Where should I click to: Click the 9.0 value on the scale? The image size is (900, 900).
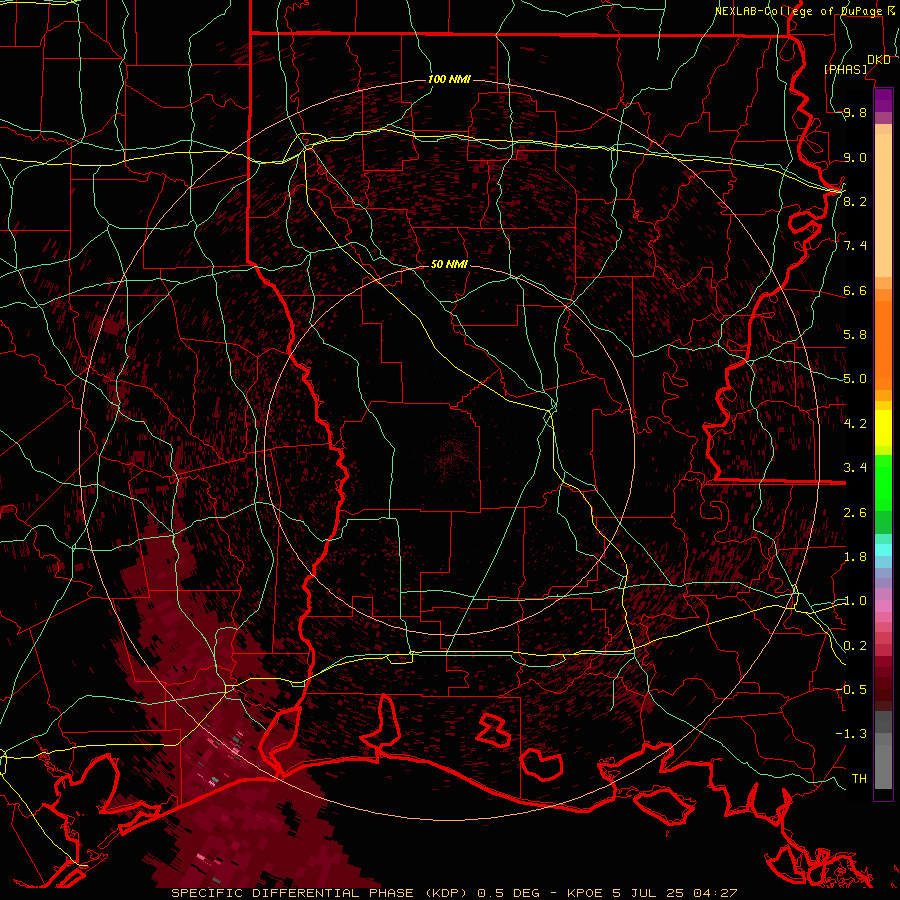[855, 157]
